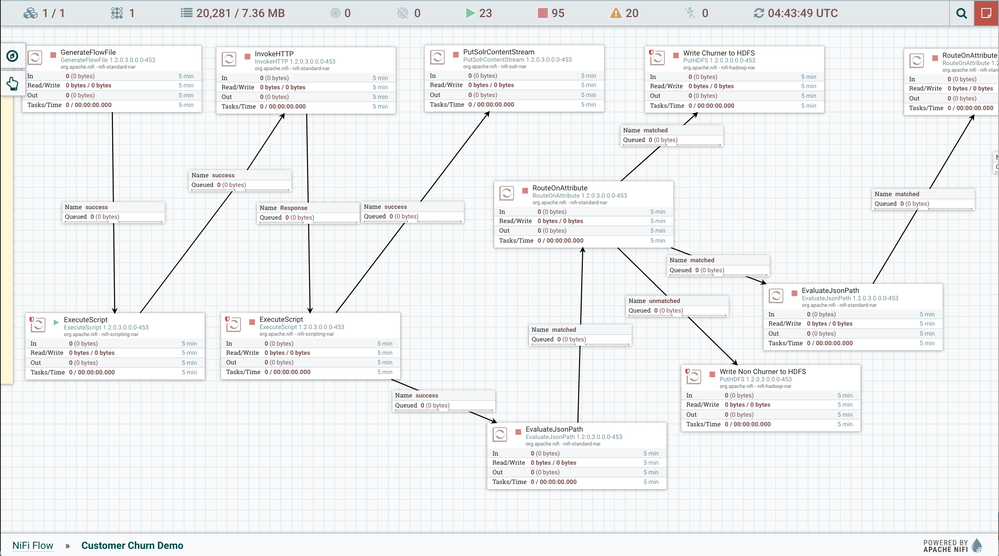
Task: Click the green running components play icon
Action: (470, 13)
